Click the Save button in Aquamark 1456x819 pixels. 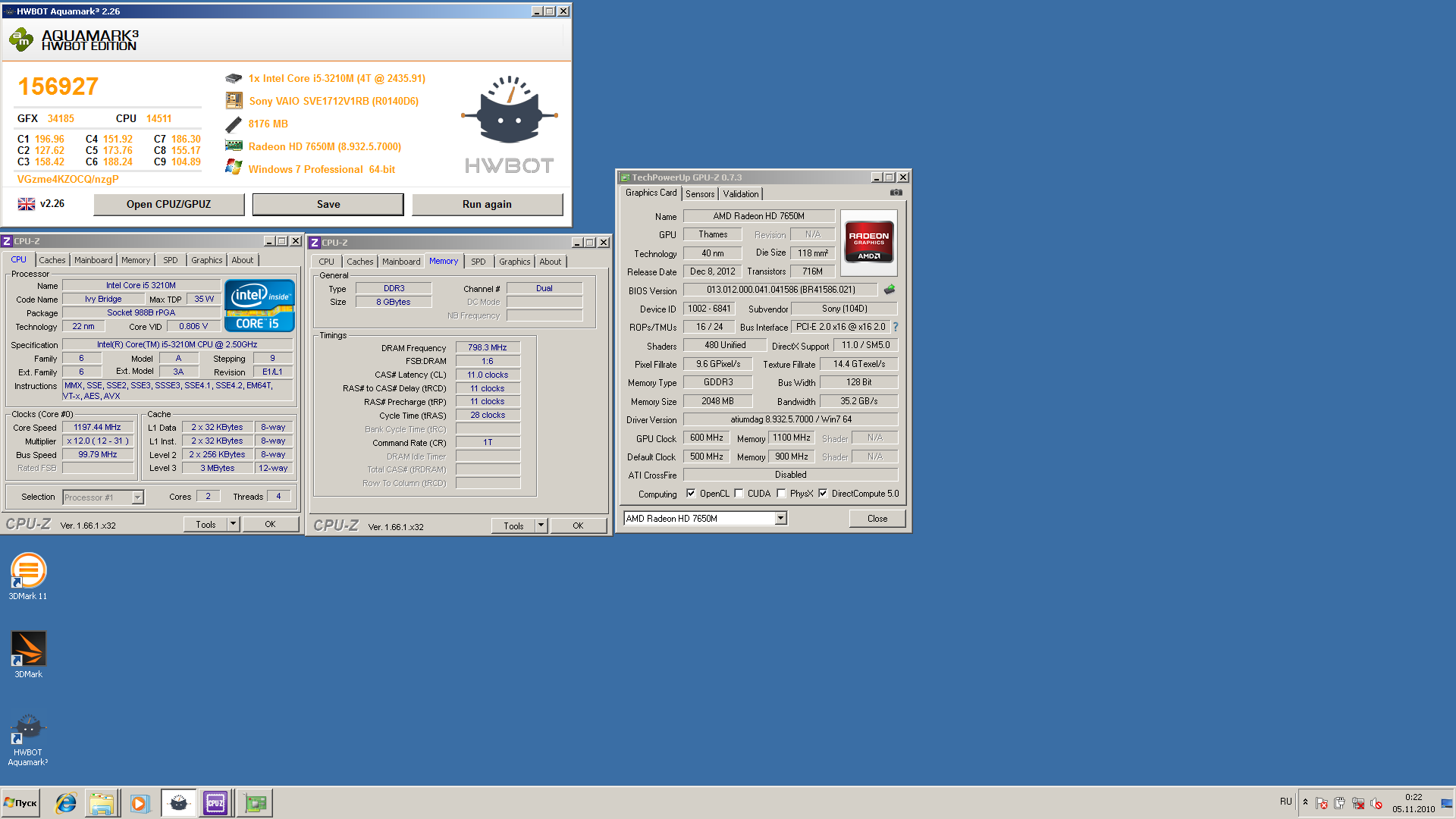pyautogui.click(x=328, y=204)
